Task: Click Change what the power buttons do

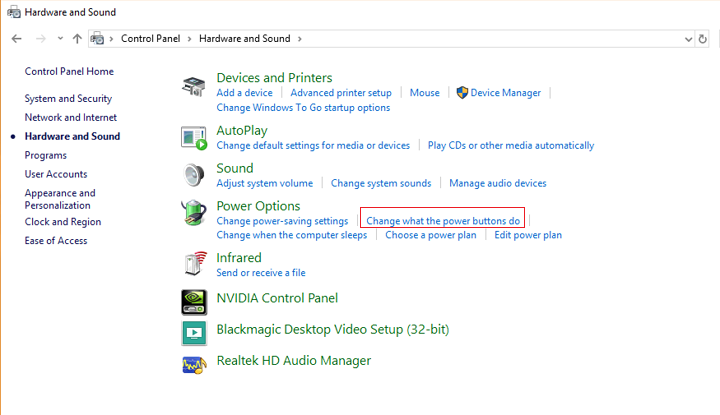Action: click(x=443, y=221)
